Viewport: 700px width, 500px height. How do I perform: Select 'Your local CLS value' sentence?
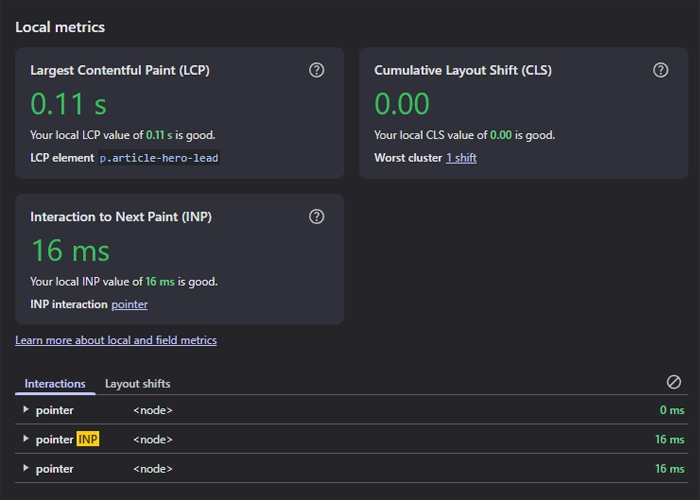click(465, 135)
